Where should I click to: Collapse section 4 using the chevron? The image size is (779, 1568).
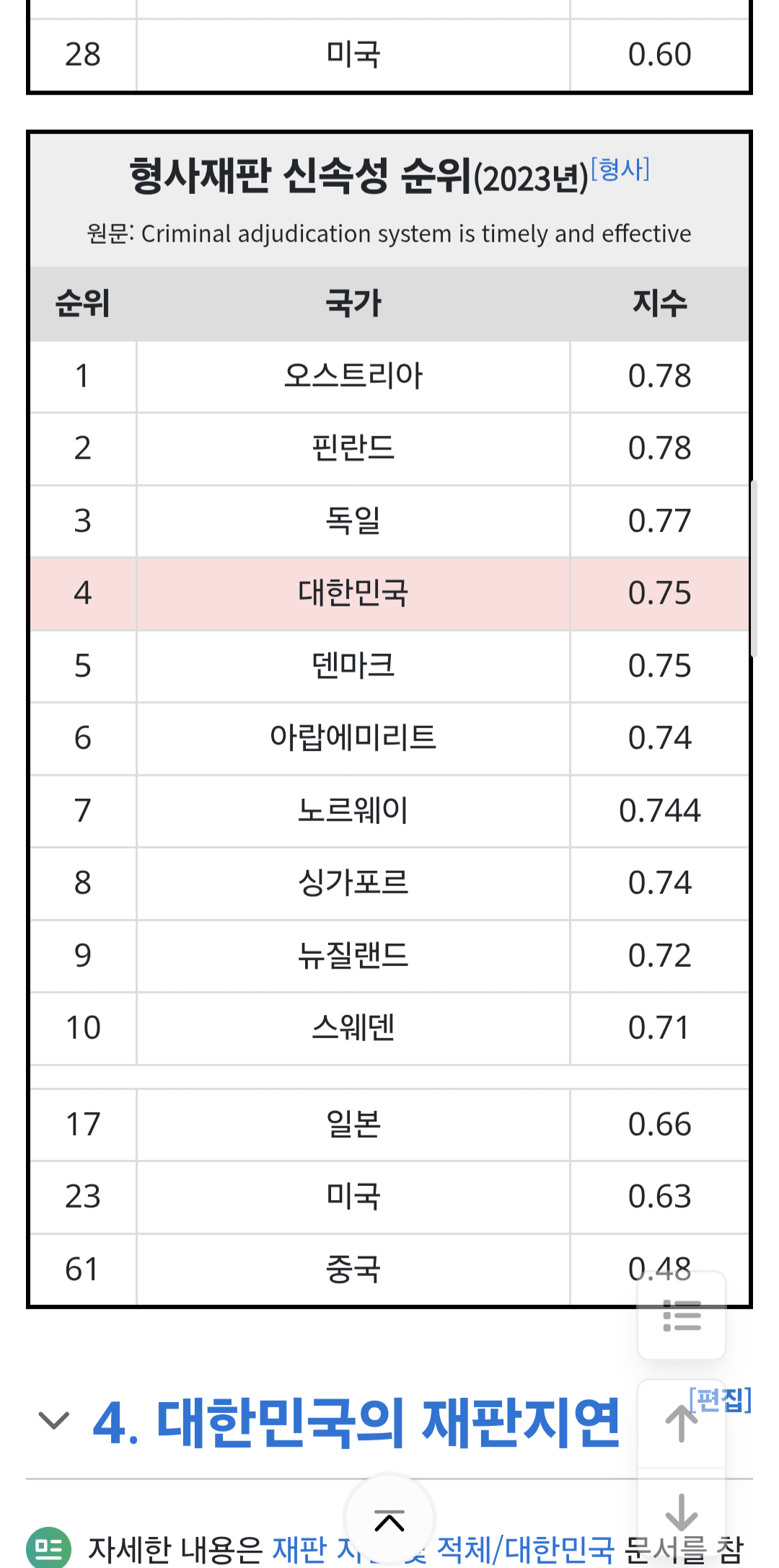[x=53, y=1421]
